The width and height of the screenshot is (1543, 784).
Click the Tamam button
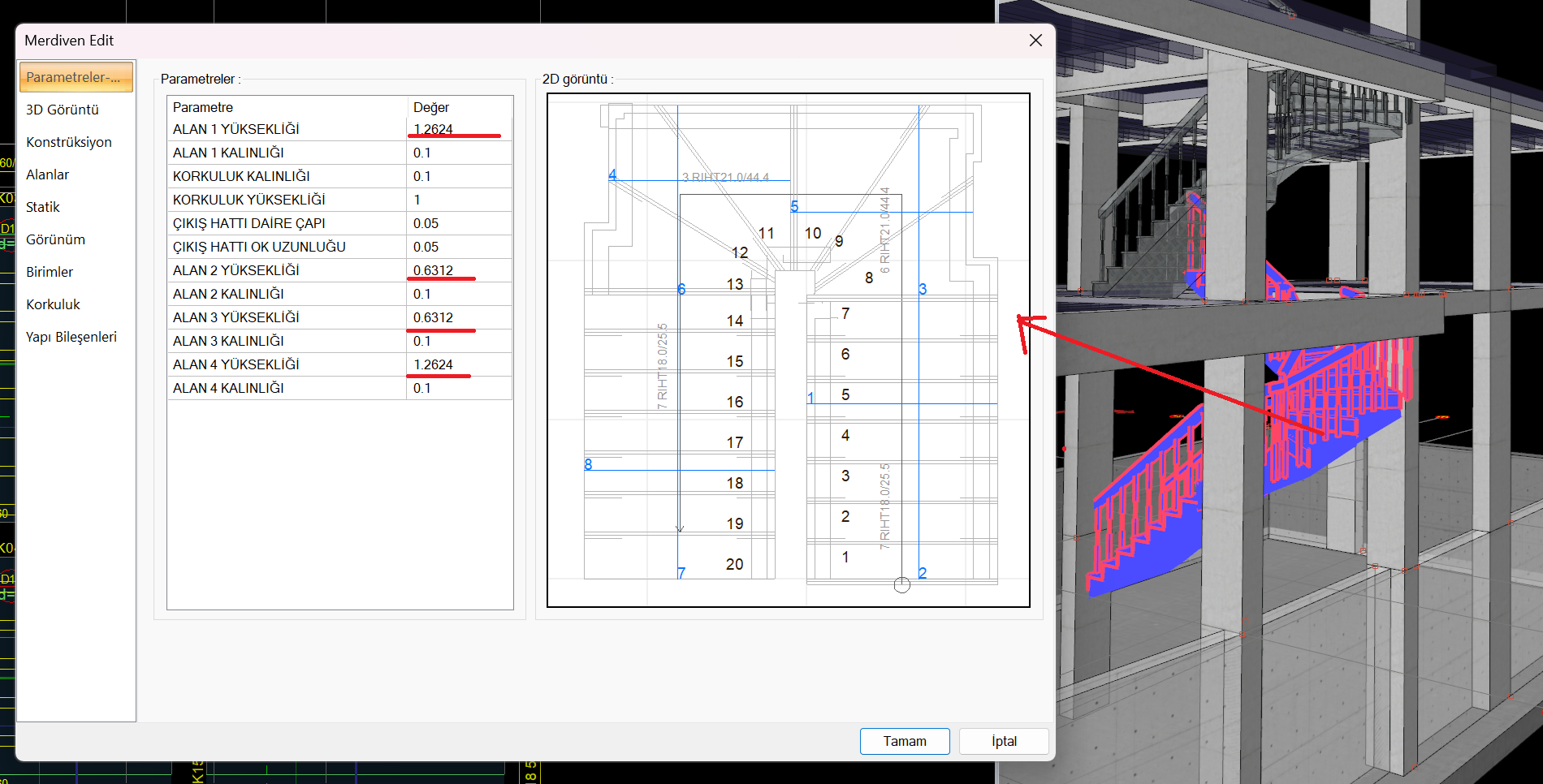pyautogui.click(x=904, y=741)
